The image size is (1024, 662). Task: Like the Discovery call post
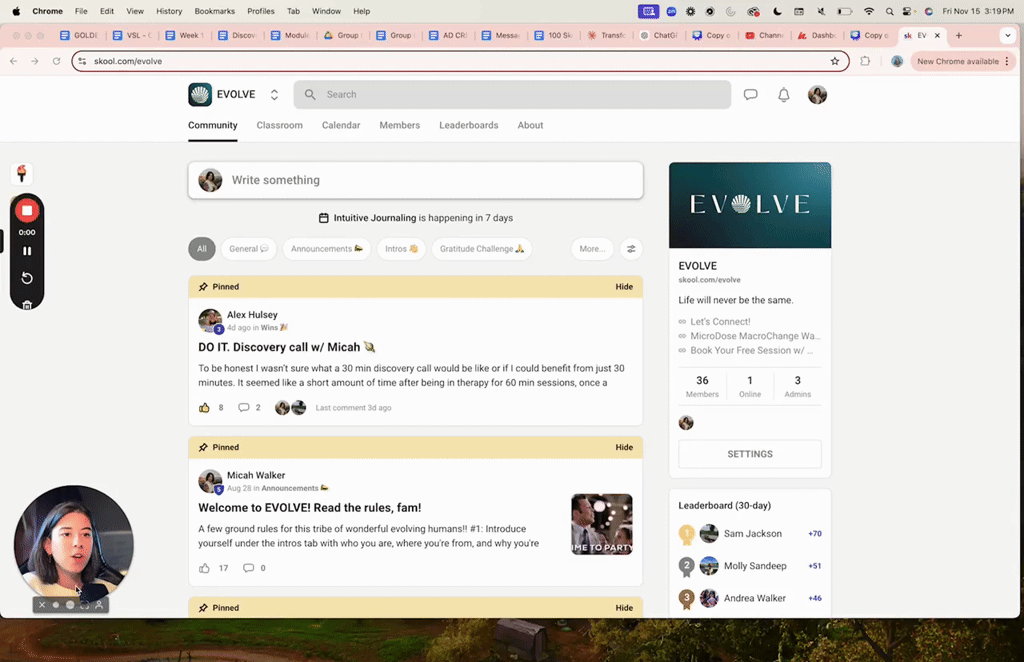[x=204, y=407]
